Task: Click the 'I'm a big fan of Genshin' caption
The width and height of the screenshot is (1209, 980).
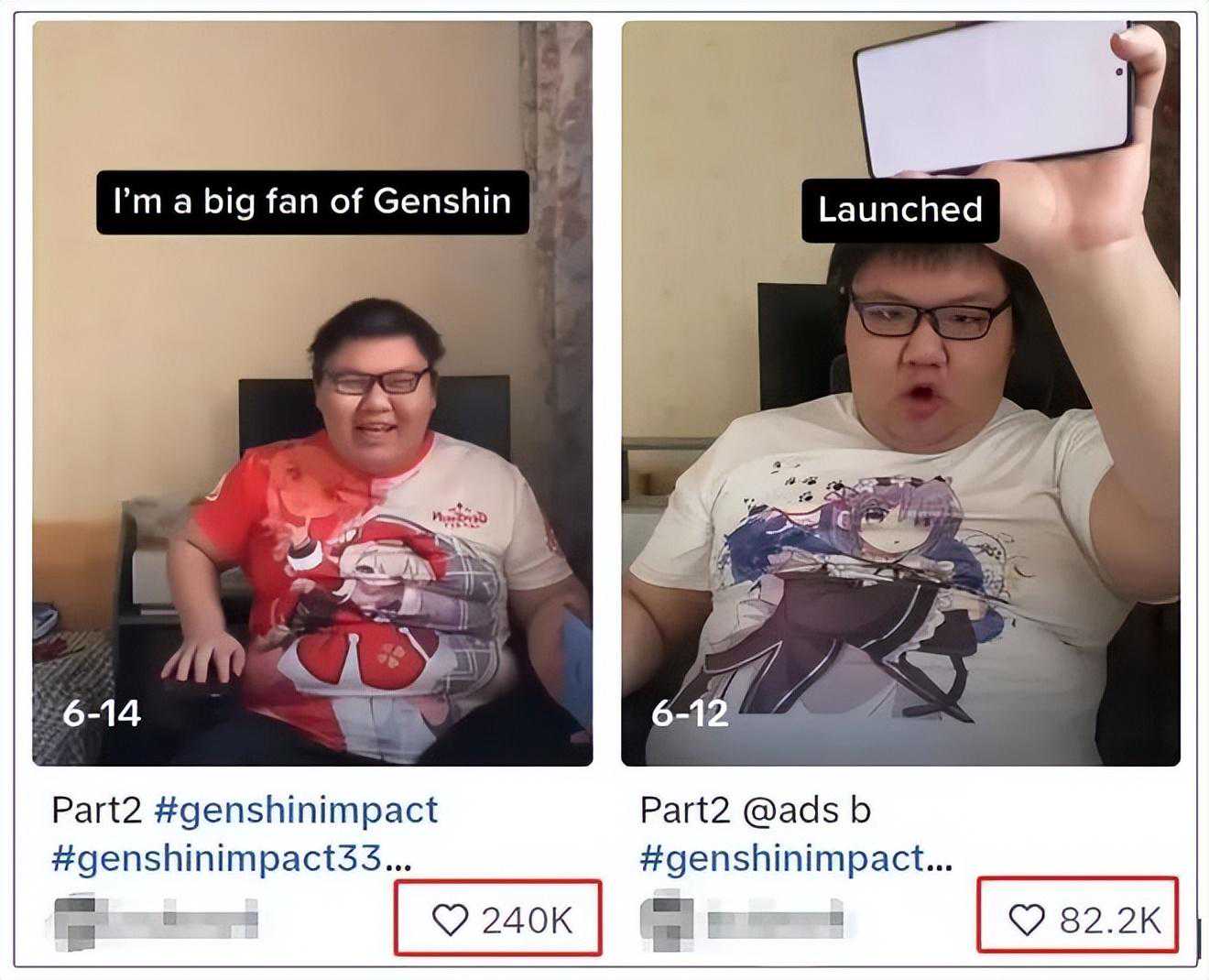Action: (312, 201)
